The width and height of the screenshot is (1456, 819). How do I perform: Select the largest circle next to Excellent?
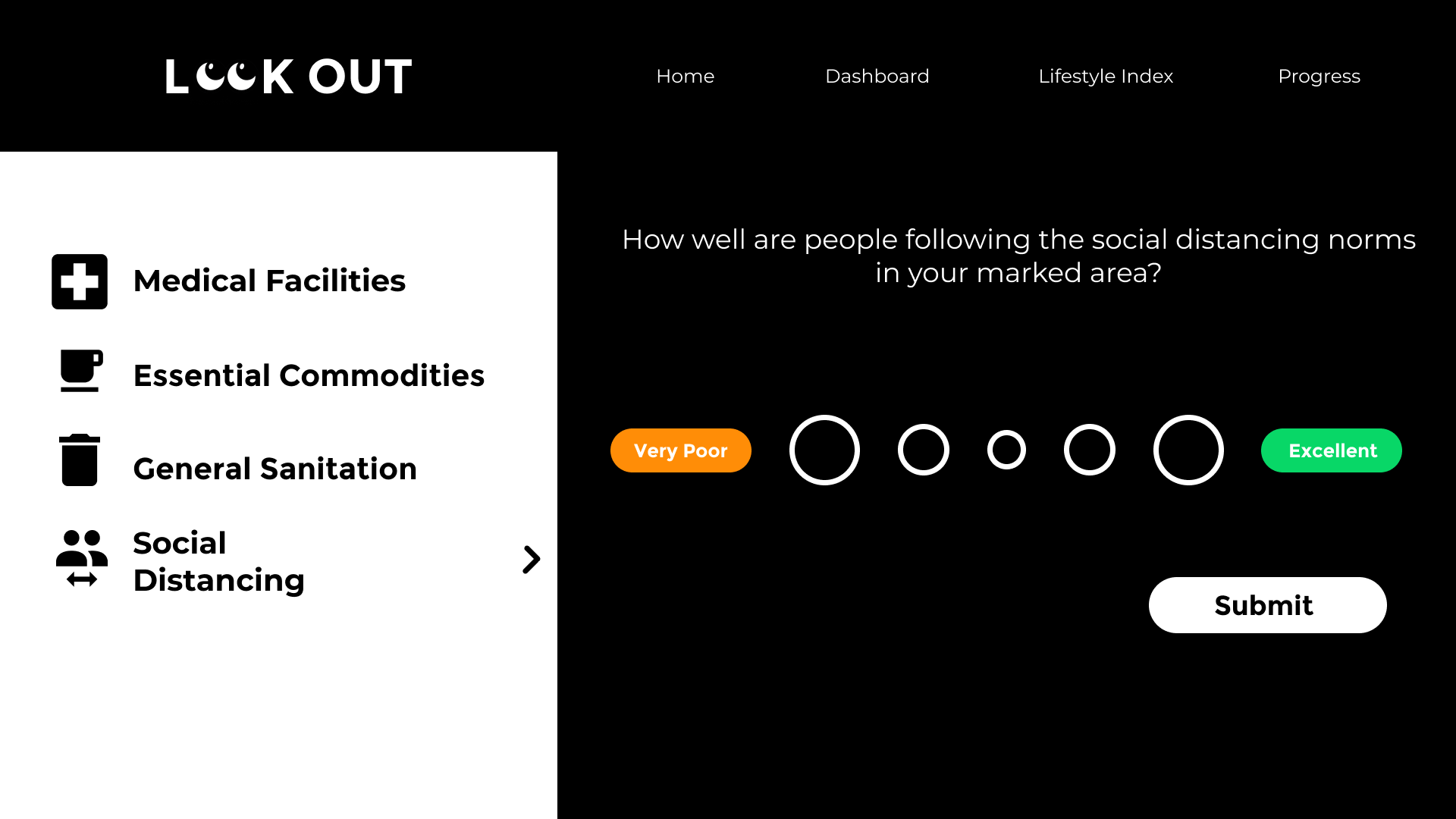click(x=1188, y=450)
